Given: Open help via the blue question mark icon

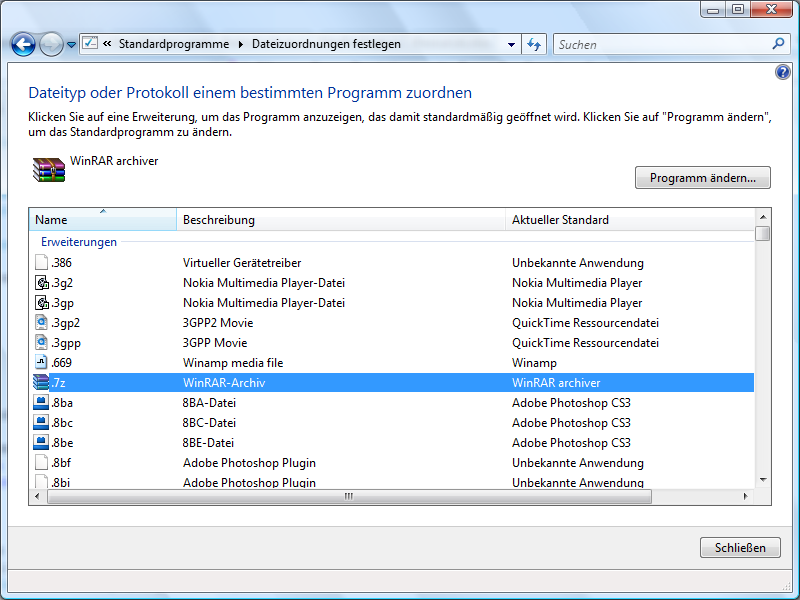Looking at the screenshot, I should click(x=783, y=72).
